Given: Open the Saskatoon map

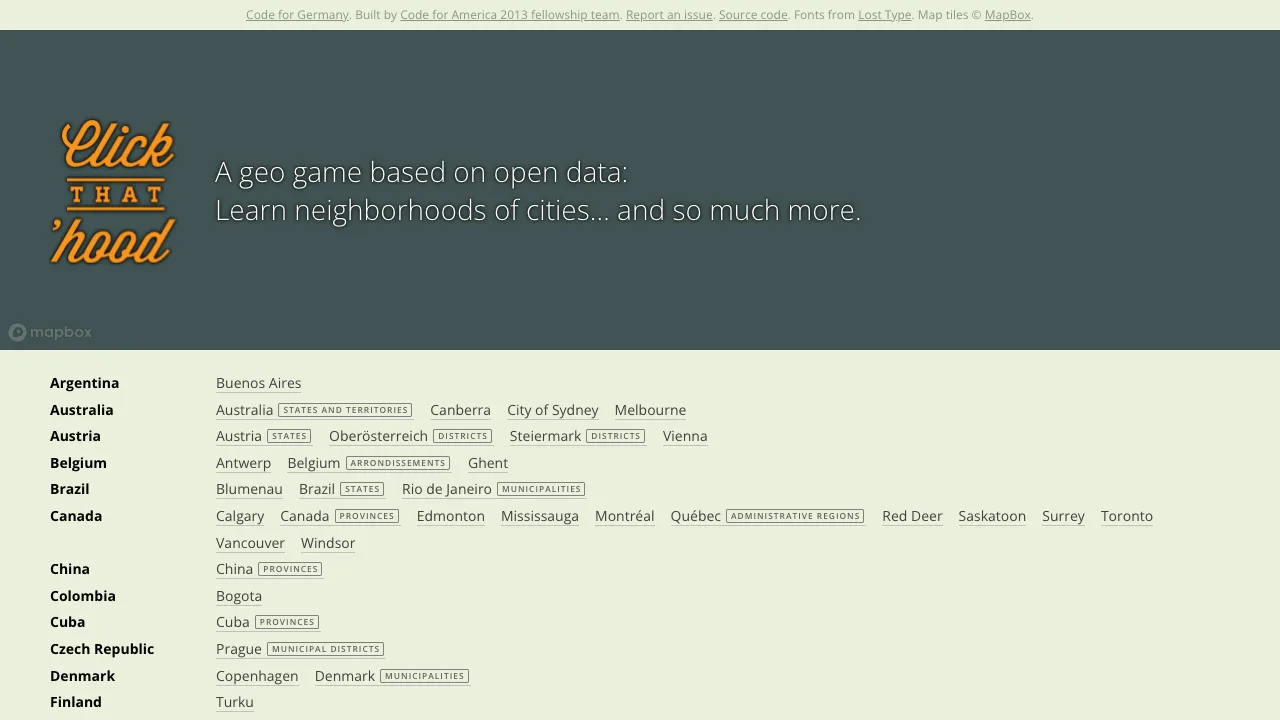Looking at the screenshot, I should pyautogui.click(x=992, y=516).
